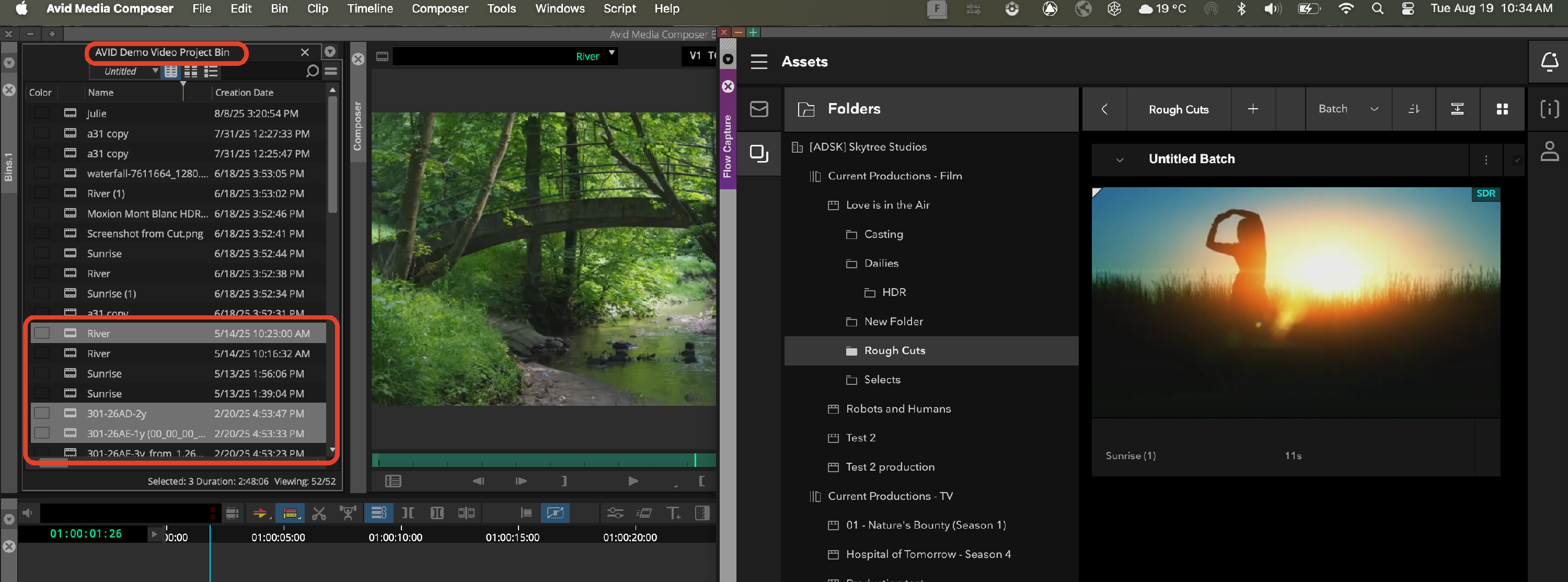Open the Bin menu
1568x582 pixels.
279,8
